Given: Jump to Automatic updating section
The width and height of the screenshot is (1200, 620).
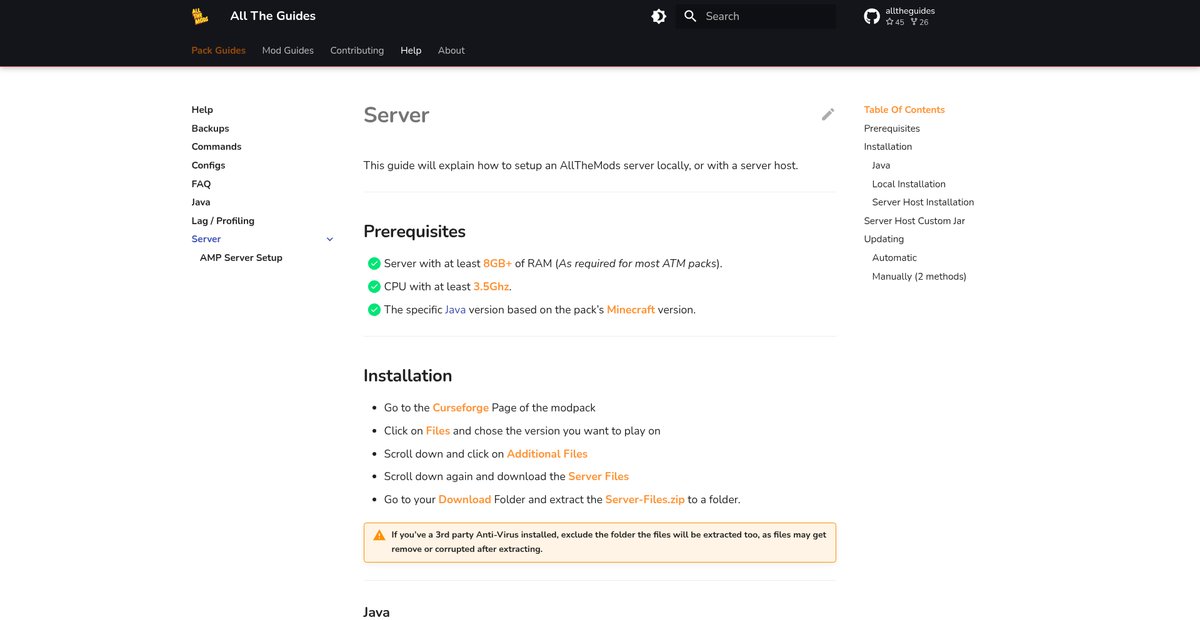Looking at the screenshot, I should click(894, 258).
